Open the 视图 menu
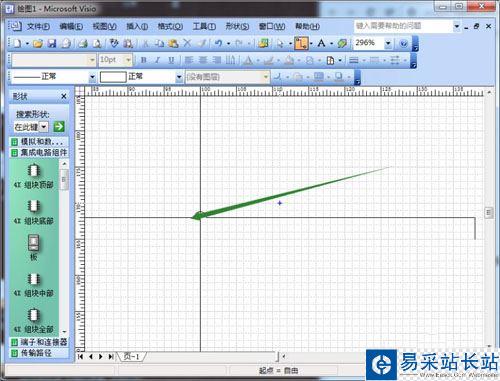500x381 pixels. (104, 26)
